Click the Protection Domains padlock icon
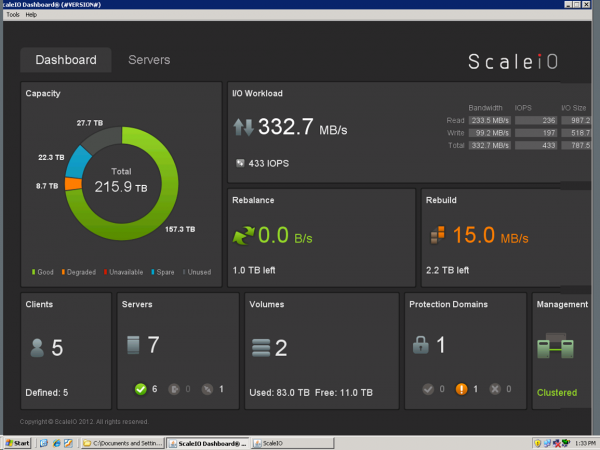 421,345
